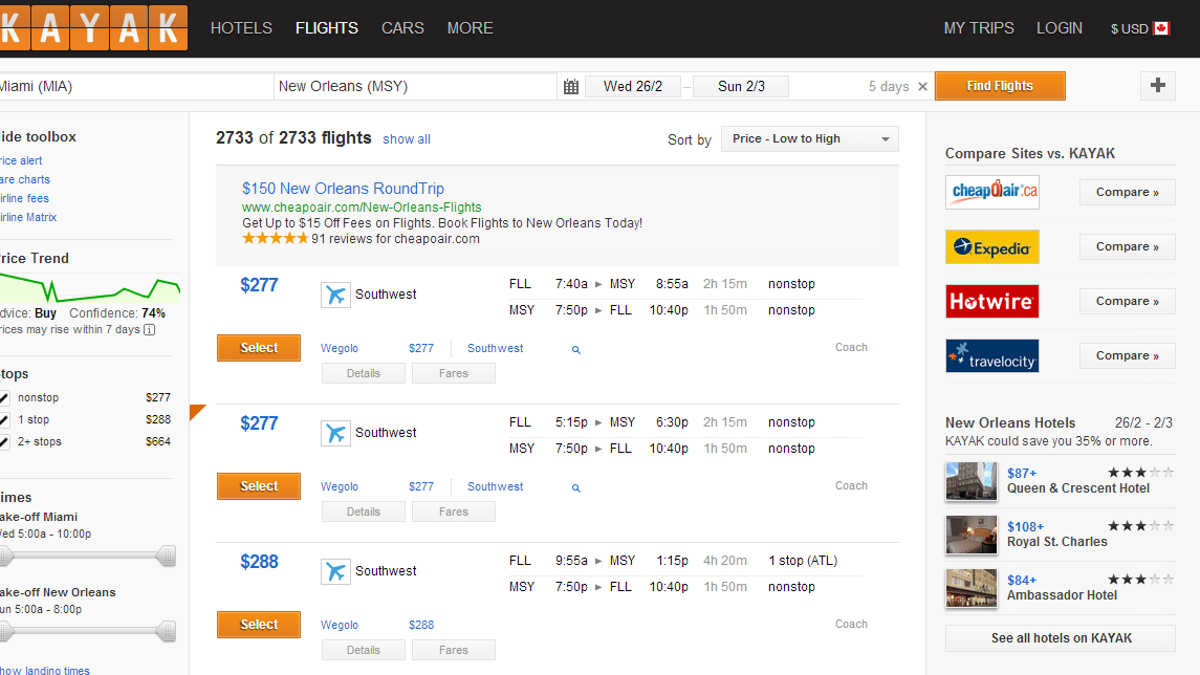Go to the CARS tab
Viewport: 1200px width, 675px height.
403,28
